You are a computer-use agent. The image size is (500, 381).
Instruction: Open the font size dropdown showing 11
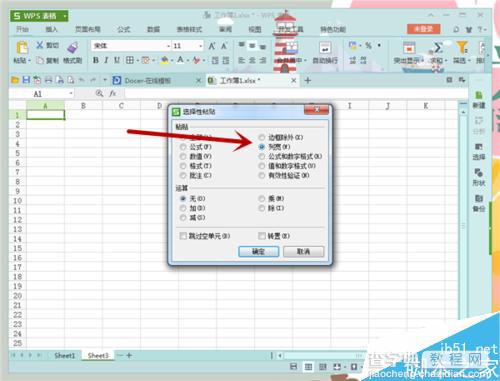[201, 46]
